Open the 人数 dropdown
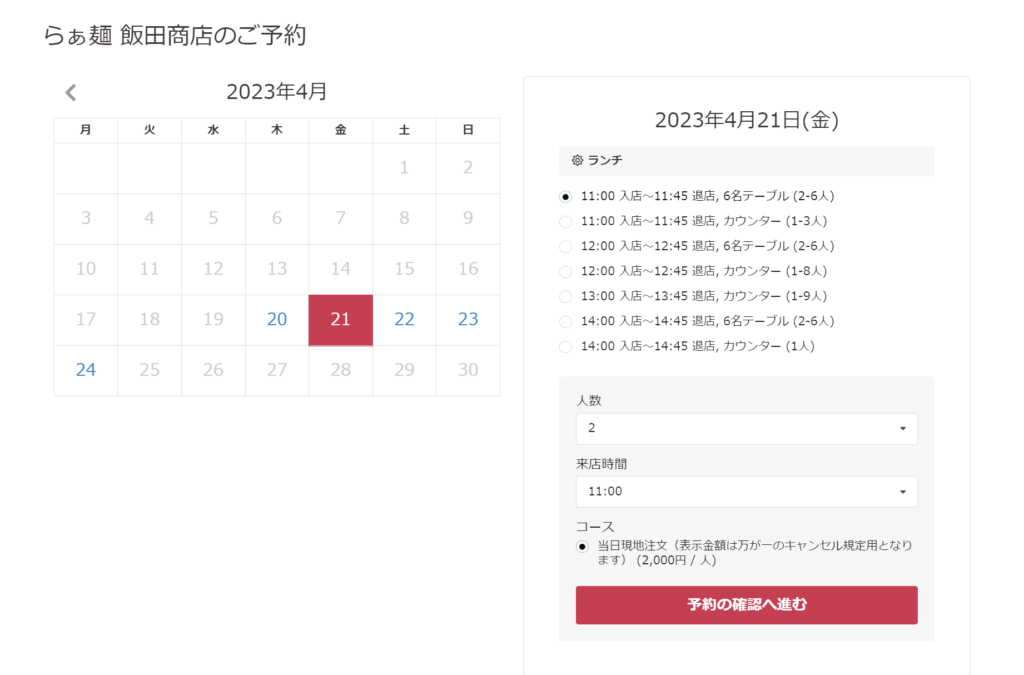1024x675 pixels. (x=746, y=428)
